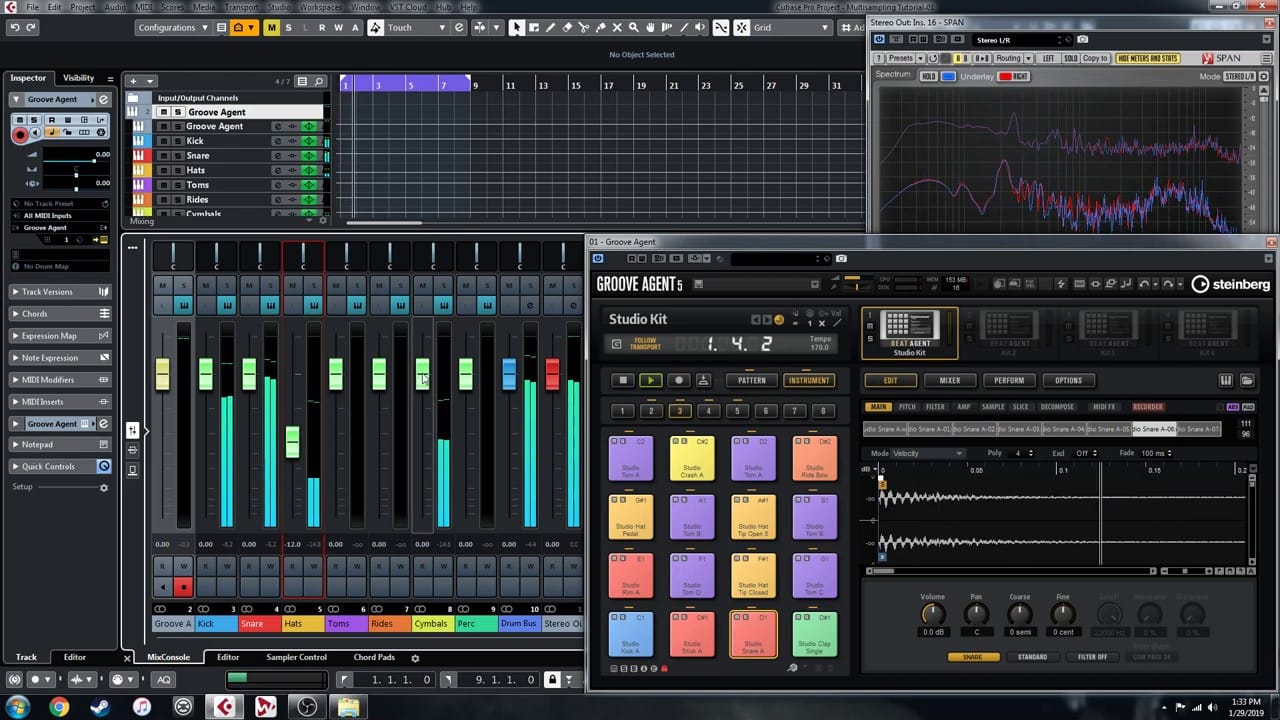
Task: Click the MIXER button in Groove Agent
Action: point(949,380)
